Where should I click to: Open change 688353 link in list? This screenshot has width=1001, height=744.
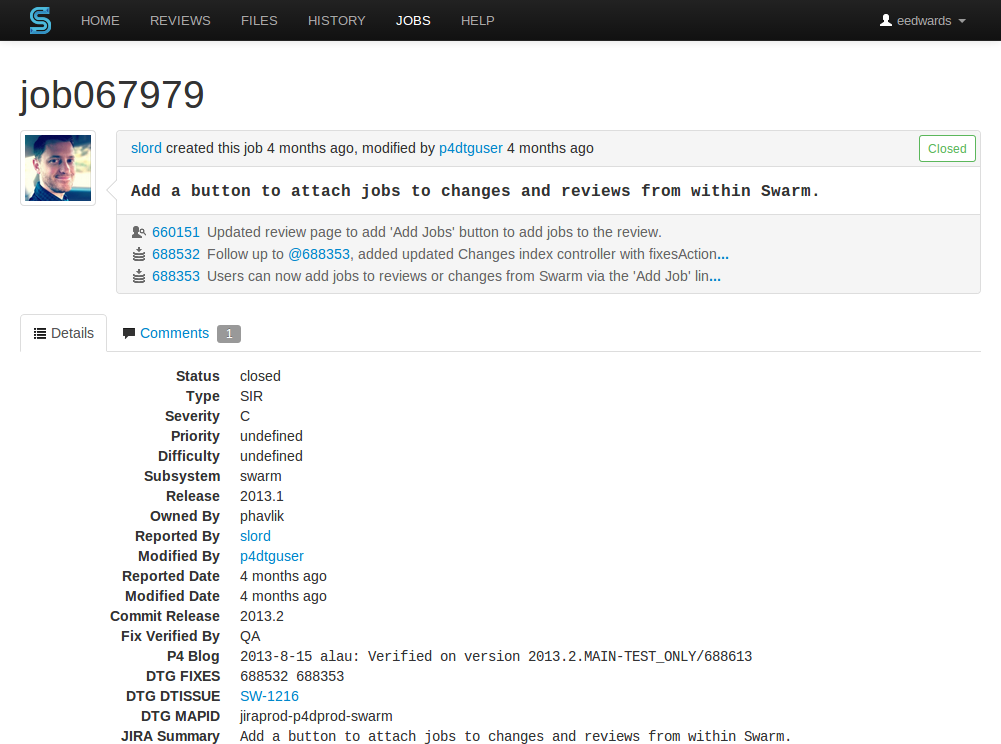pos(176,277)
